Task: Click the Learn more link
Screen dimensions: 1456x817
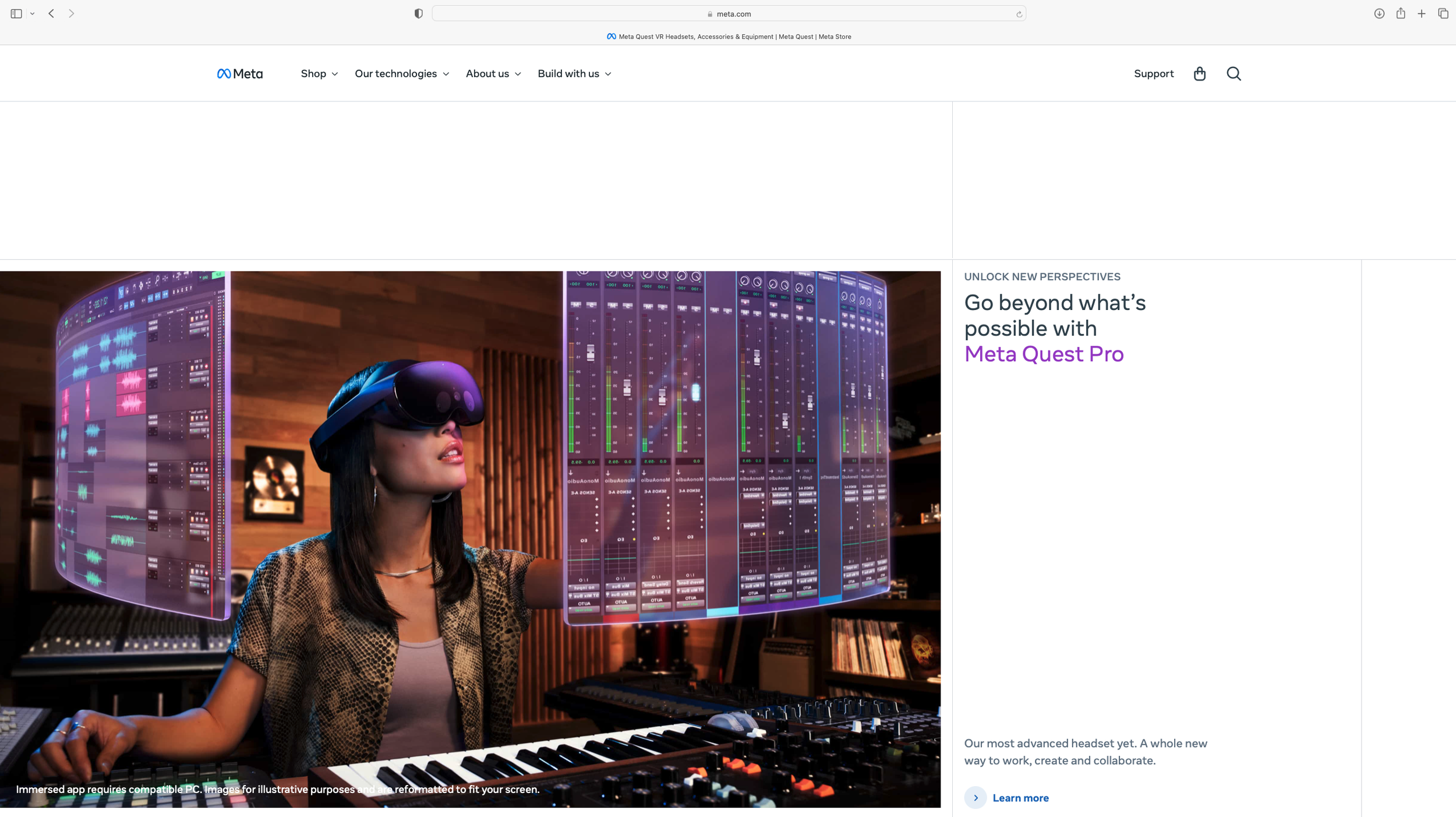Action: point(1020,798)
